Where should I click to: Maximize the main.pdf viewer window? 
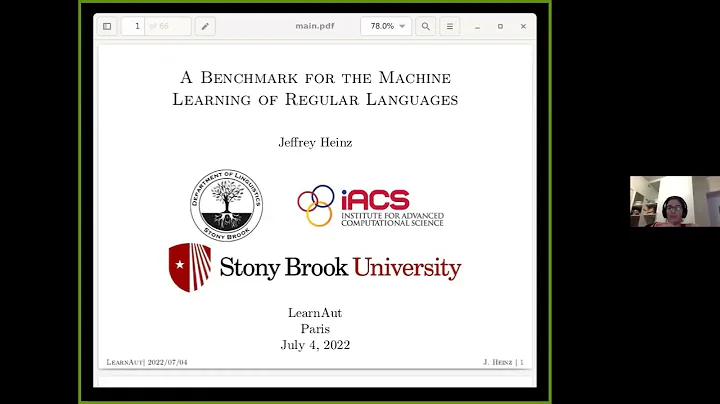click(x=501, y=26)
